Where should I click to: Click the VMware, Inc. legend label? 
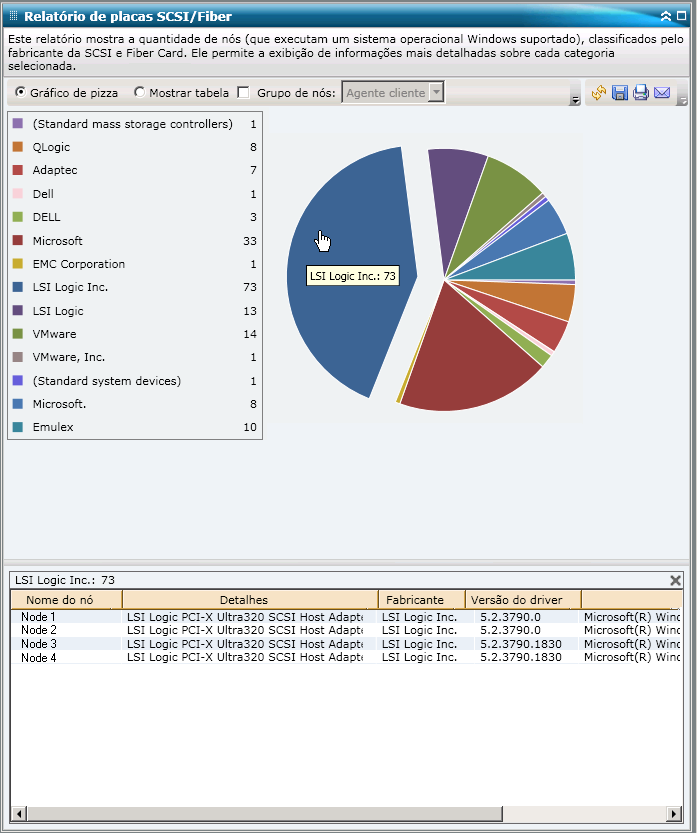(x=69, y=357)
